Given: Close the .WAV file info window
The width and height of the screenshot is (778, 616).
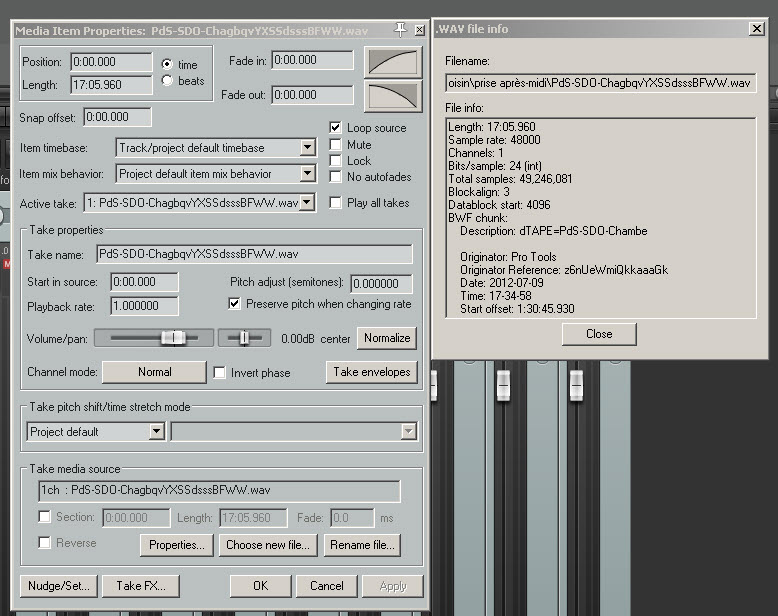Looking at the screenshot, I should (756, 29).
